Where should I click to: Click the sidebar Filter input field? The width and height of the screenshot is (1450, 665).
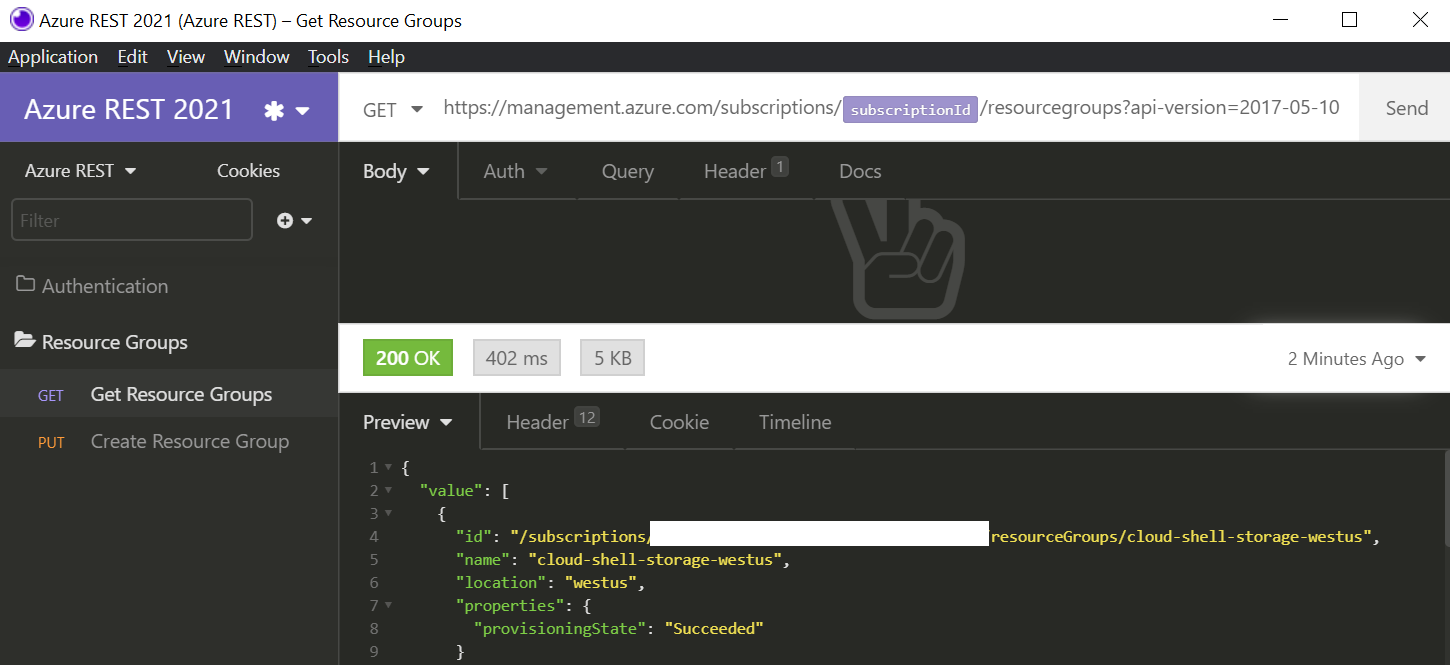(x=131, y=219)
